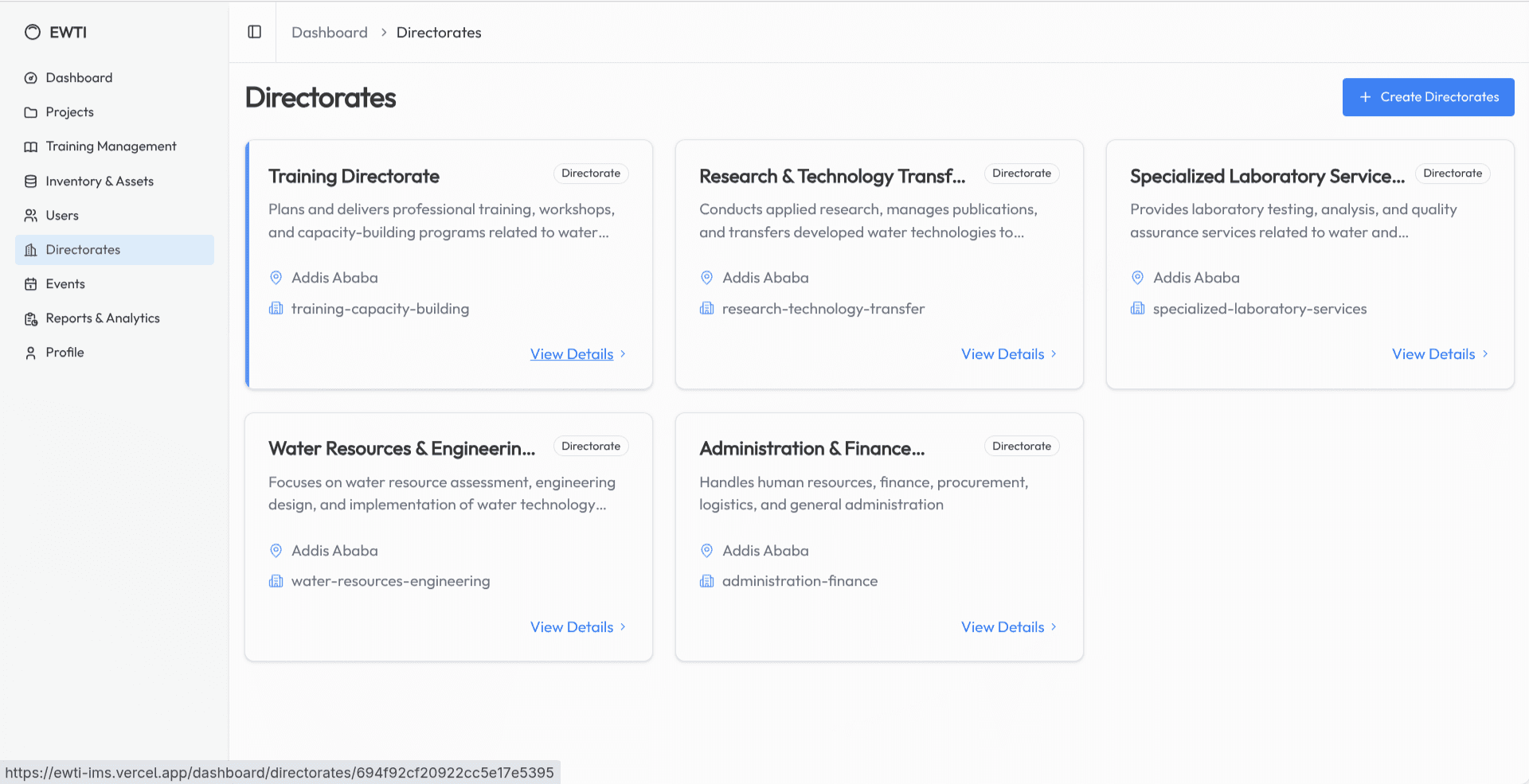Toggle the sidebar panel icon
Screen dimensions: 1529x784
(254, 32)
